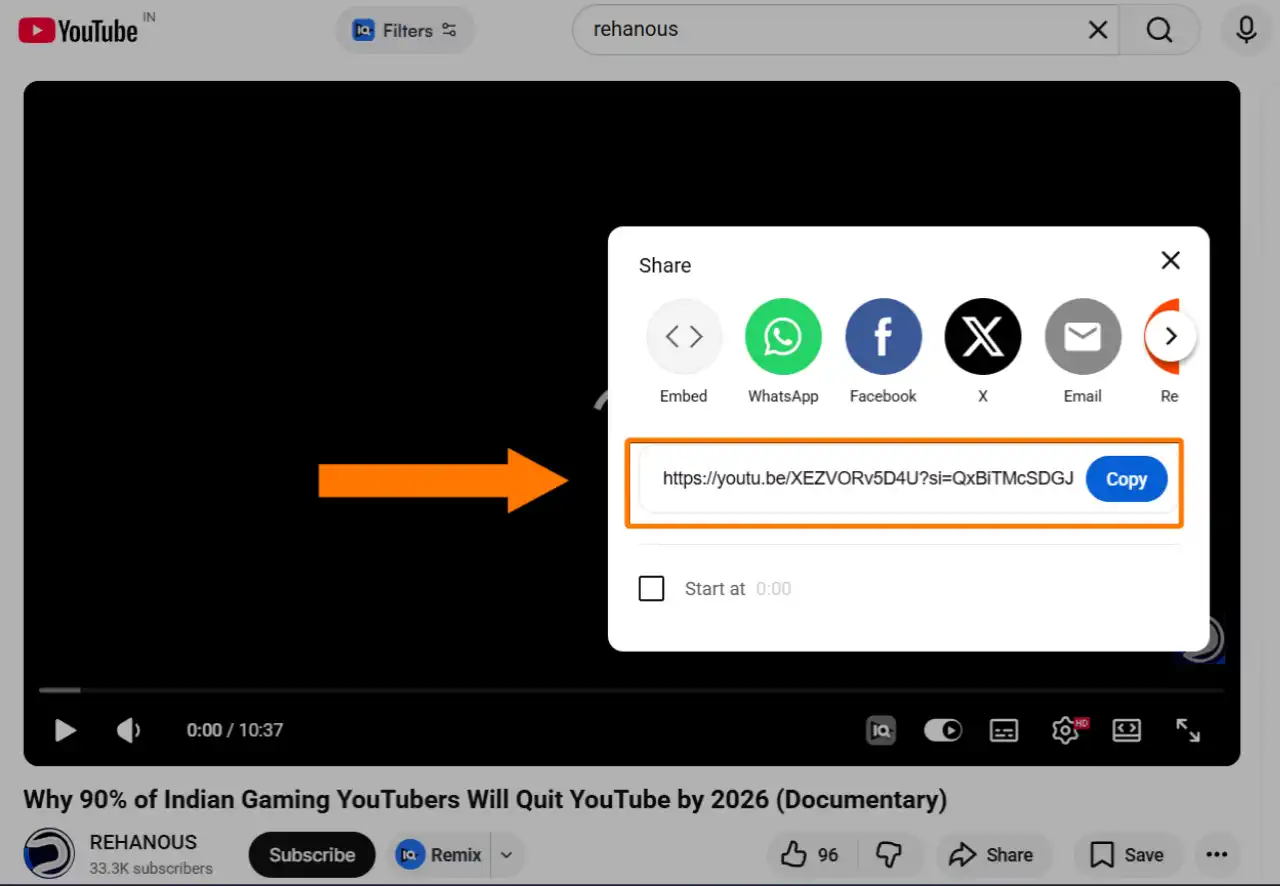This screenshot has height=886, width=1280.
Task: Toggle autoplay in the player bar
Action: tap(942, 730)
